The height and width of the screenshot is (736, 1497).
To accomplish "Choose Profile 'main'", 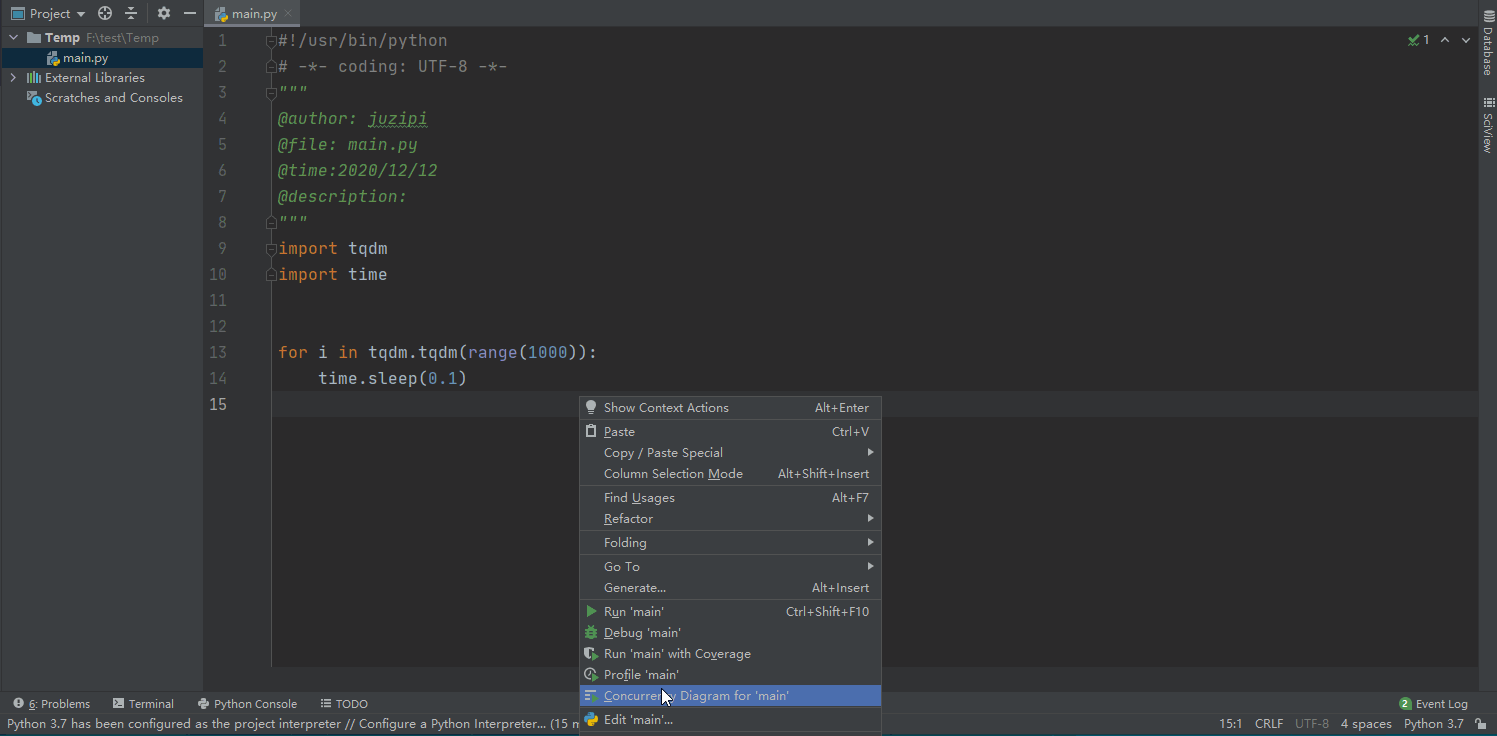I will [x=730, y=675].
